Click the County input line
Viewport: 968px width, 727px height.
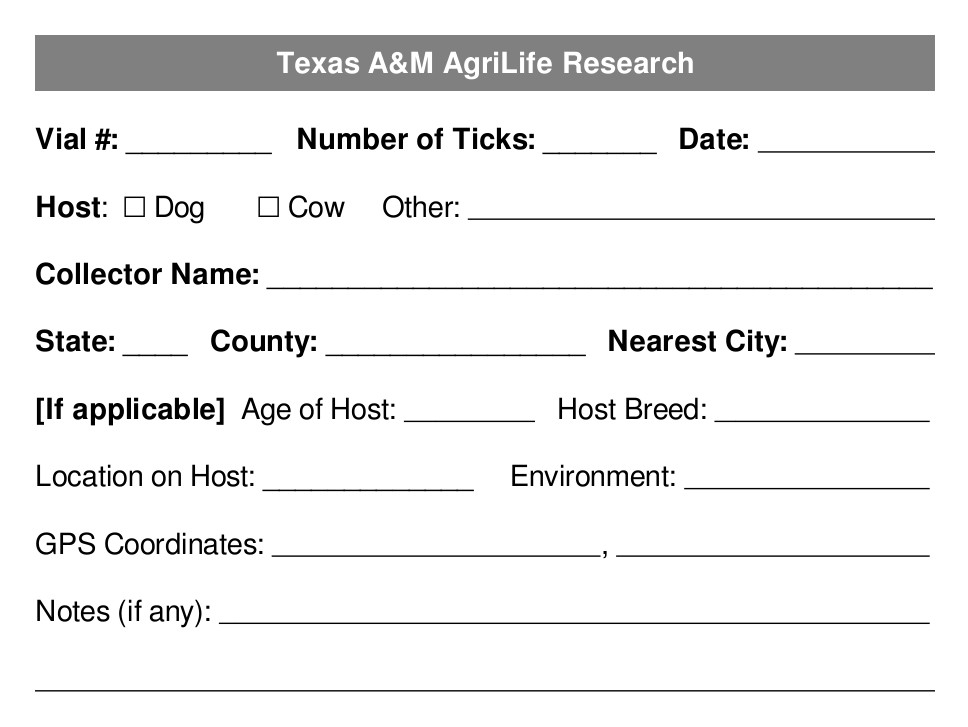coord(455,344)
